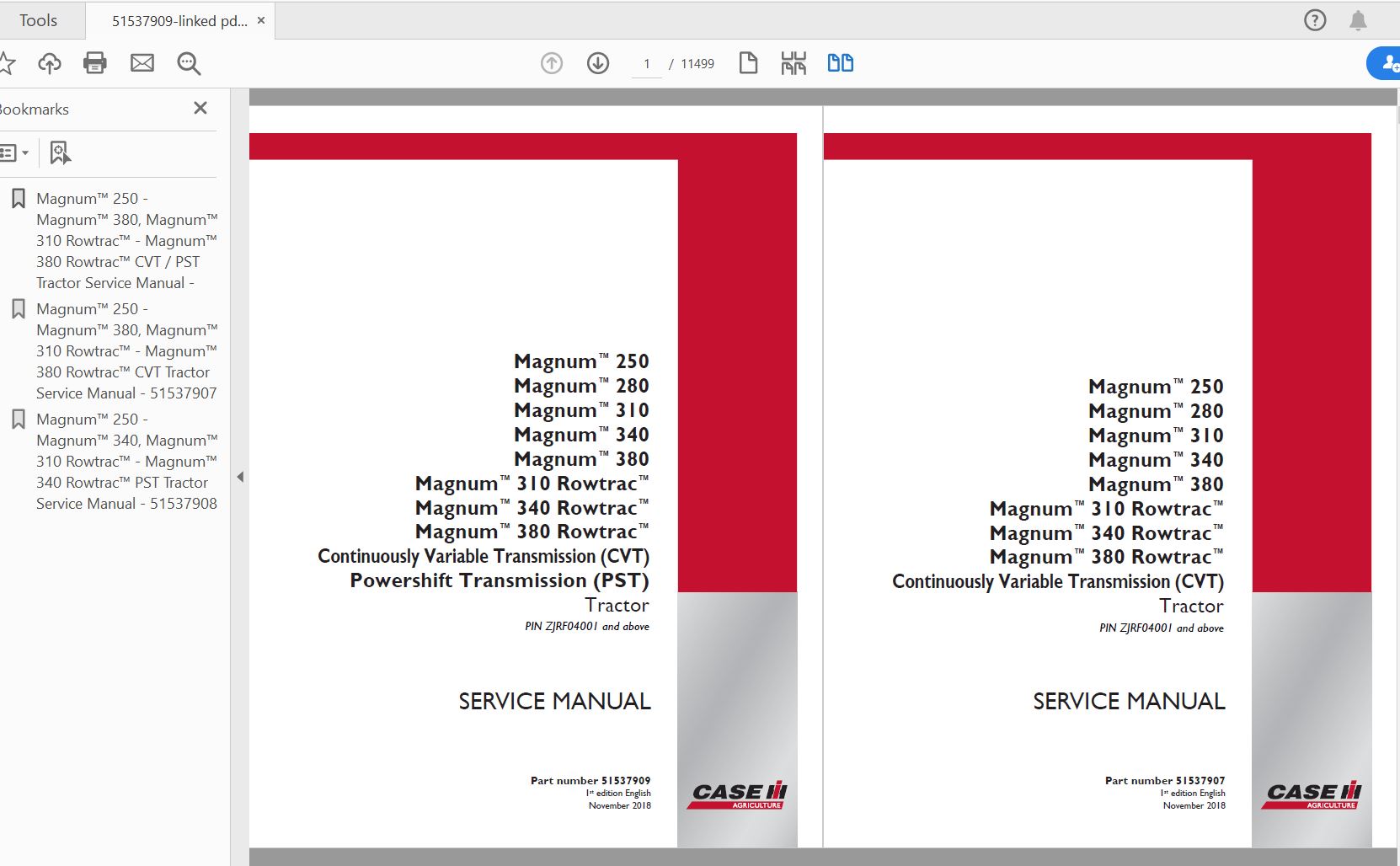Print the document with printer icon
Image resolution: width=1400 pixels, height=866 pixels.
click(95, 63)
